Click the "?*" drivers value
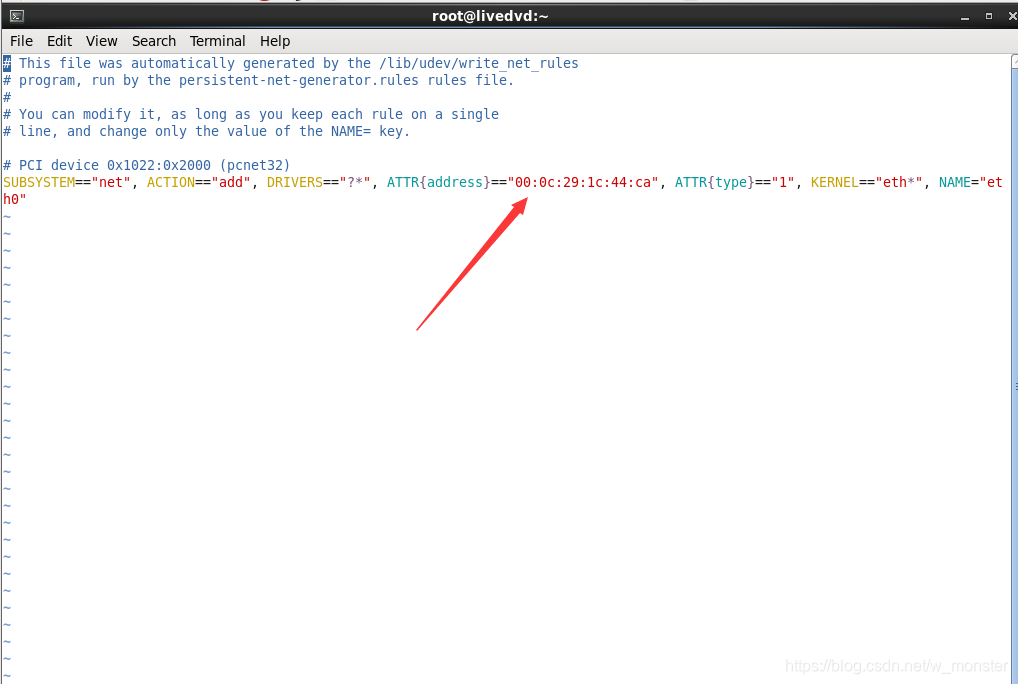Viewport: 1018px width, 684px height. tap(354, 182)
